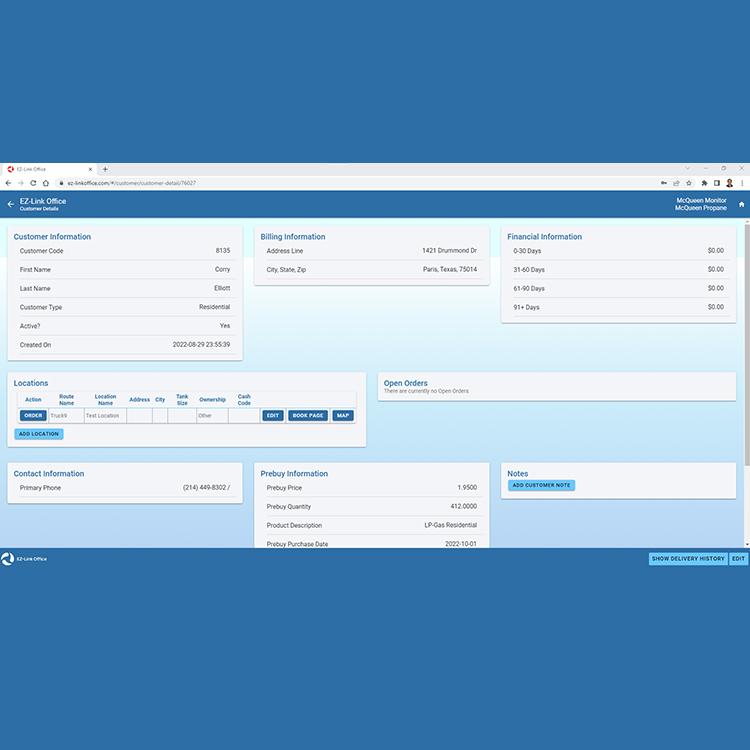Click EDIT in the Test Location row
The width and height of the screenshot is (750, 750).
[x=273, y=416]
